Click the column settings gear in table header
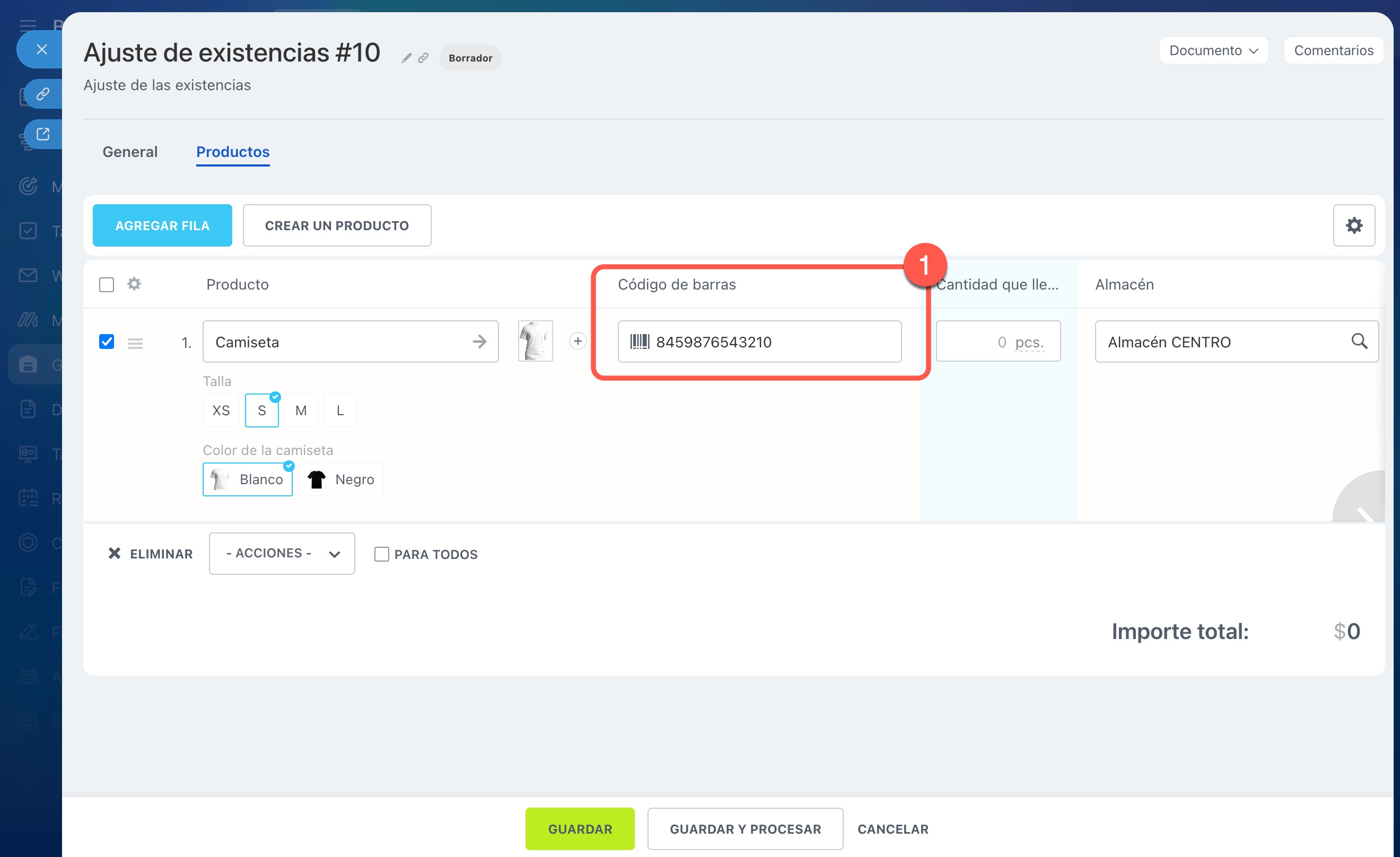Image resolution: width=1400 pixels, height=857 pixels. [x=134, y=284]
